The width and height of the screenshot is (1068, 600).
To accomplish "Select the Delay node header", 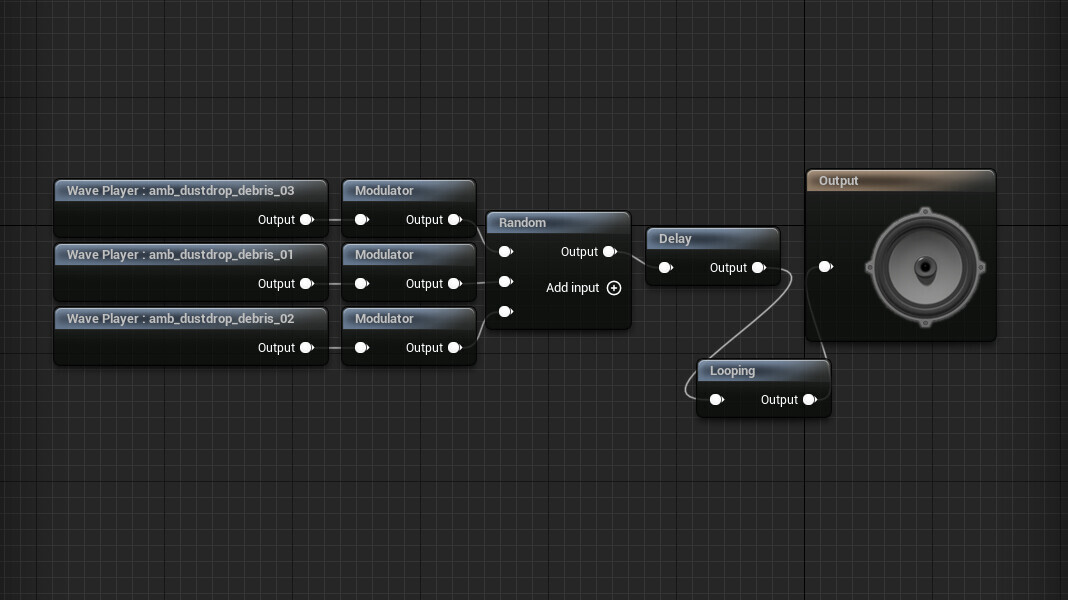I will coord(712,239).
